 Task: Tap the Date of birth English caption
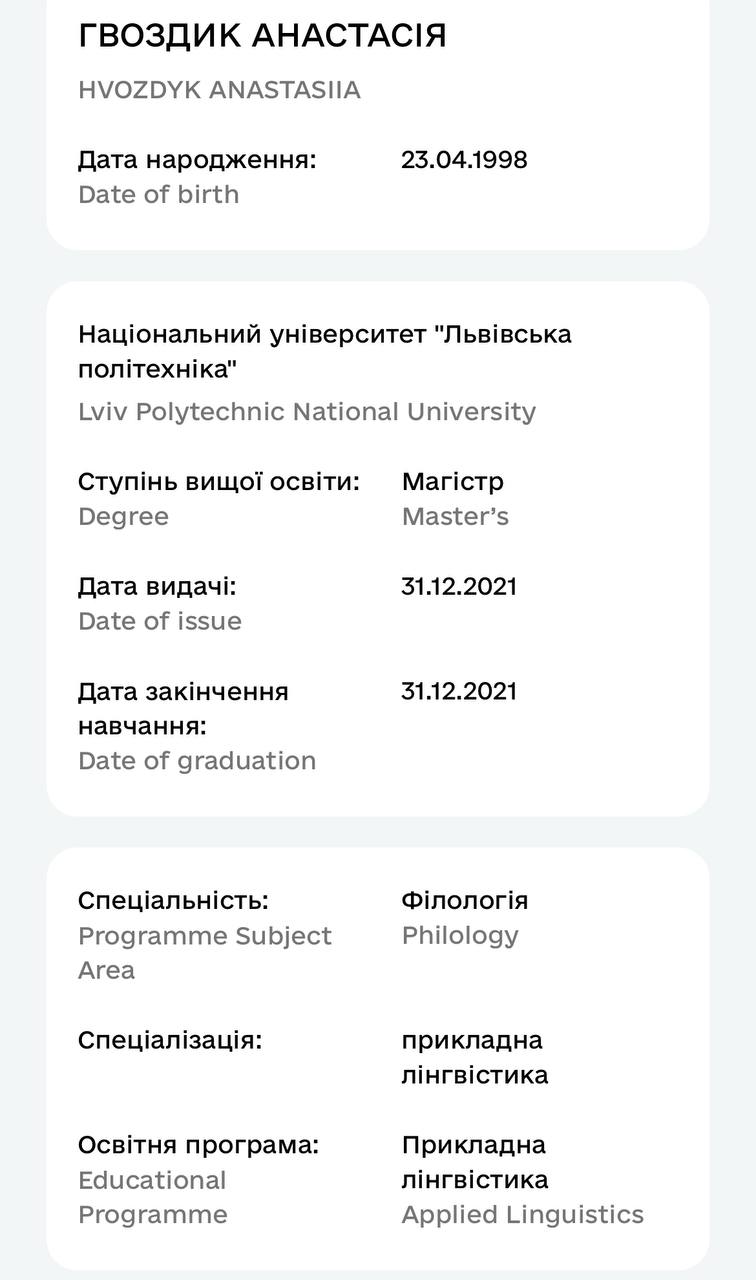click(x=158, y=194)
